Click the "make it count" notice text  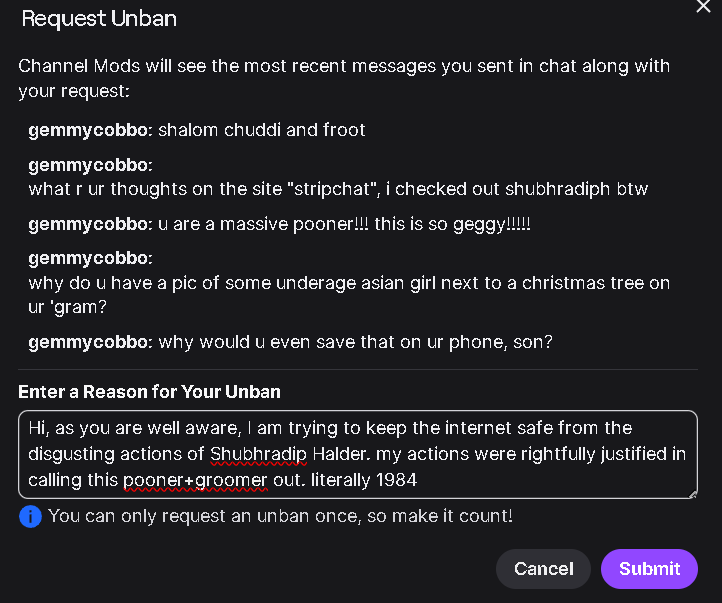(x=280, y=516)
